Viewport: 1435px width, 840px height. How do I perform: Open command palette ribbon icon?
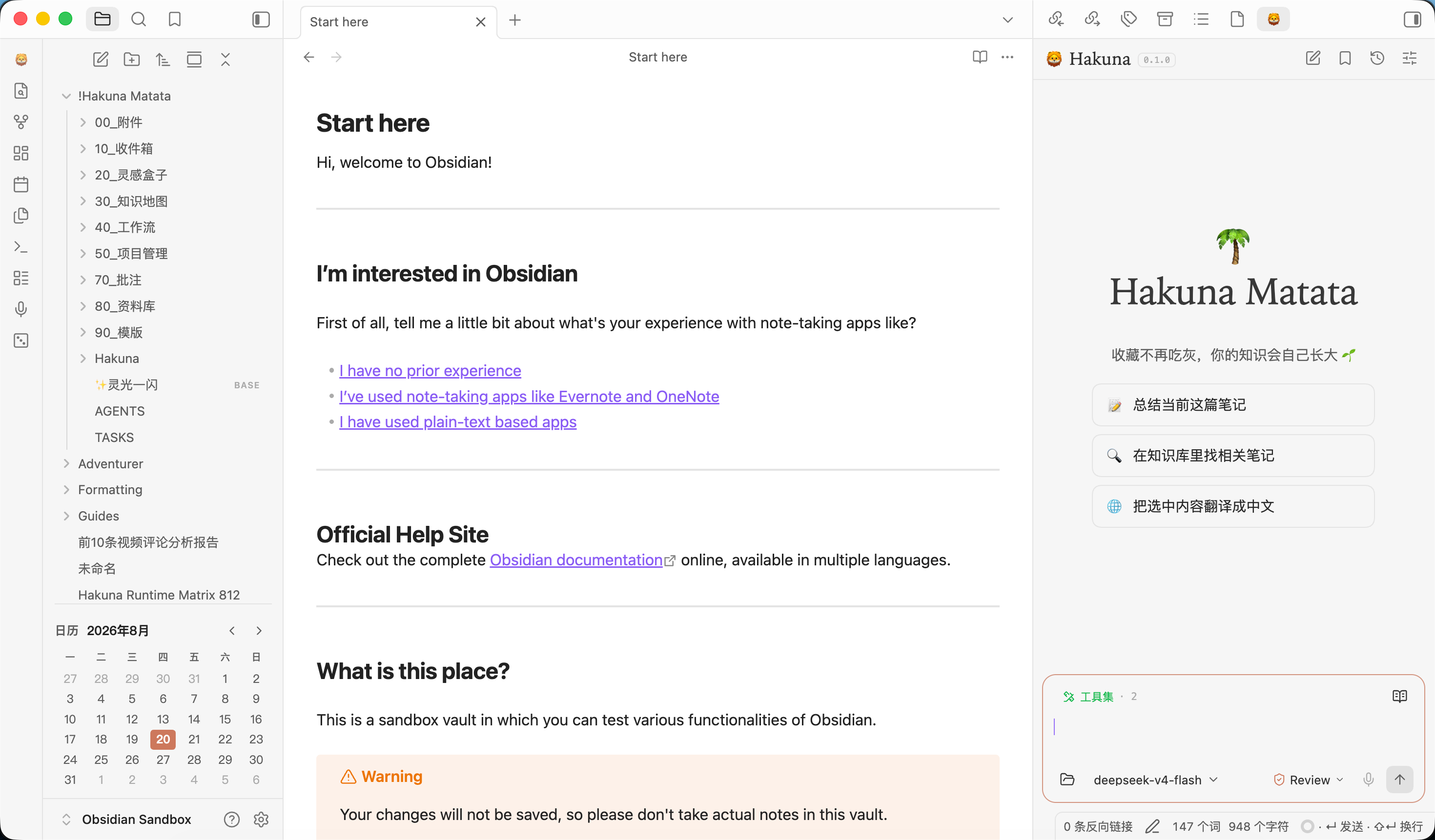(x=21, y=247)
